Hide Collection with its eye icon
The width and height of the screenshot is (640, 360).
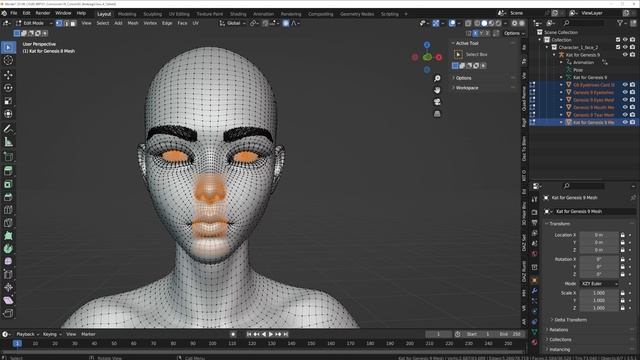click(625, 40)
